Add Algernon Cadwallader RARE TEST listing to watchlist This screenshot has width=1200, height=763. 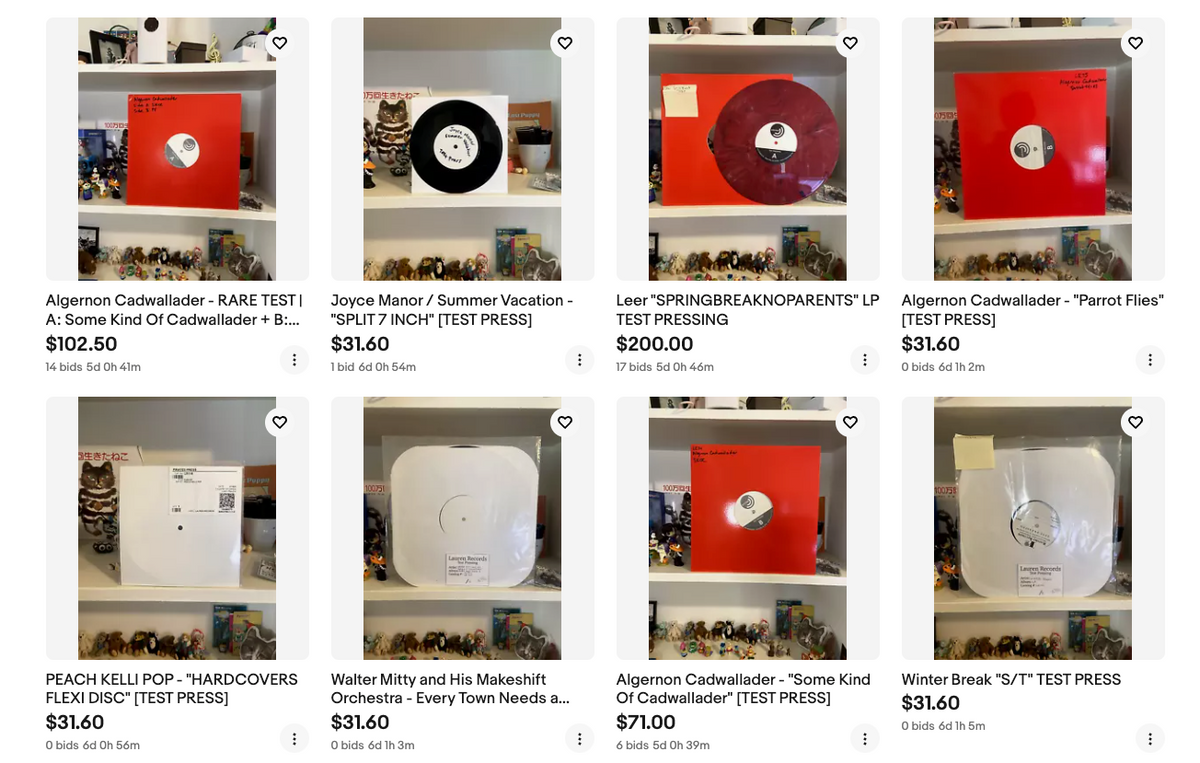point(280,43)
